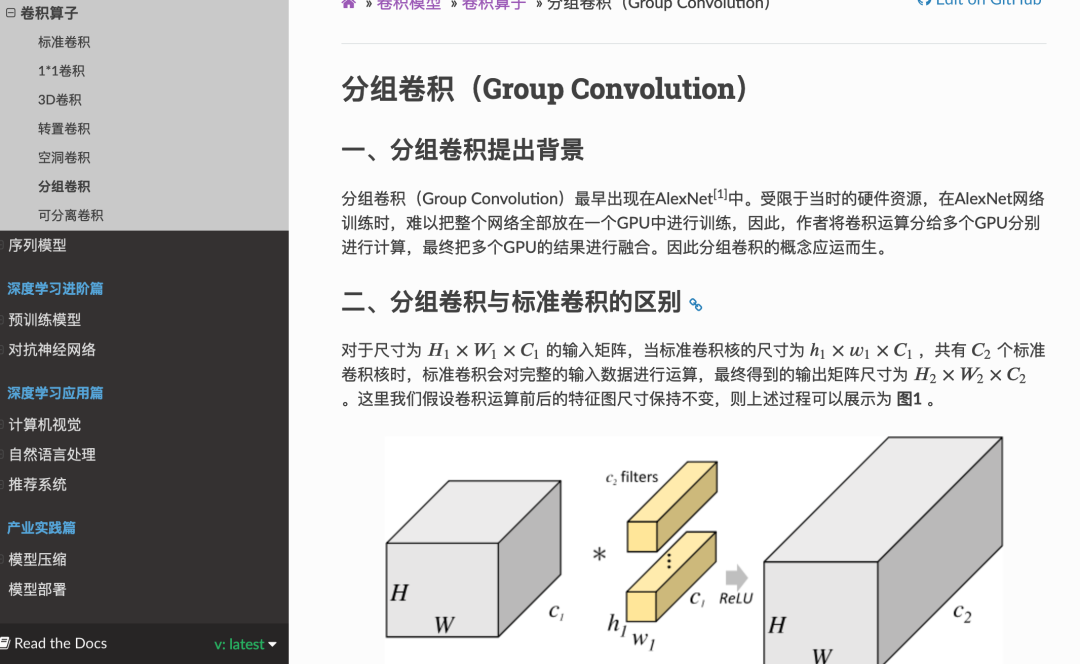The height and width of the screenshot is (664, 1080).
Task: Open the 卷积模型 breadcrumb link
Action: [x=408, y=4]
